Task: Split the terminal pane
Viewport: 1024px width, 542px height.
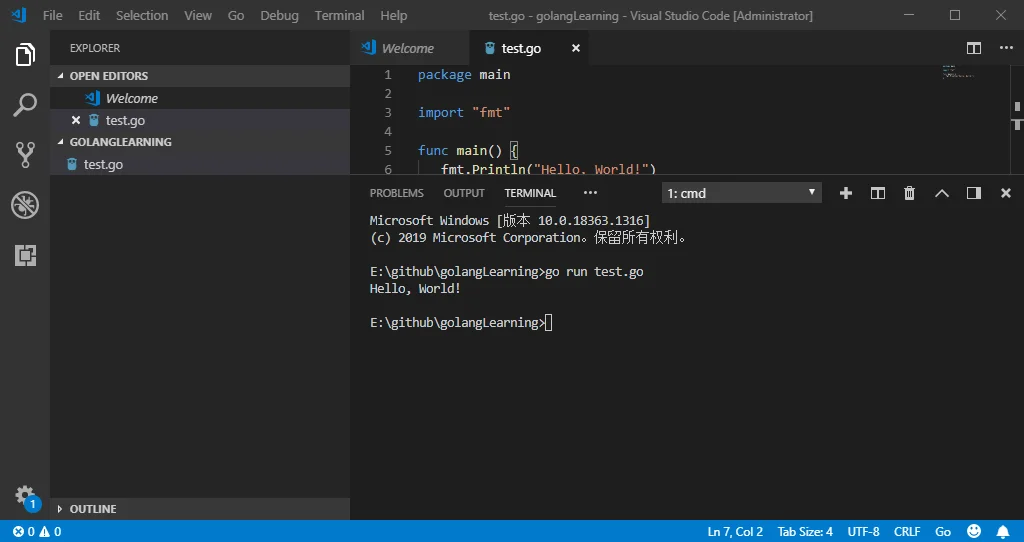Action: point(878,193)
